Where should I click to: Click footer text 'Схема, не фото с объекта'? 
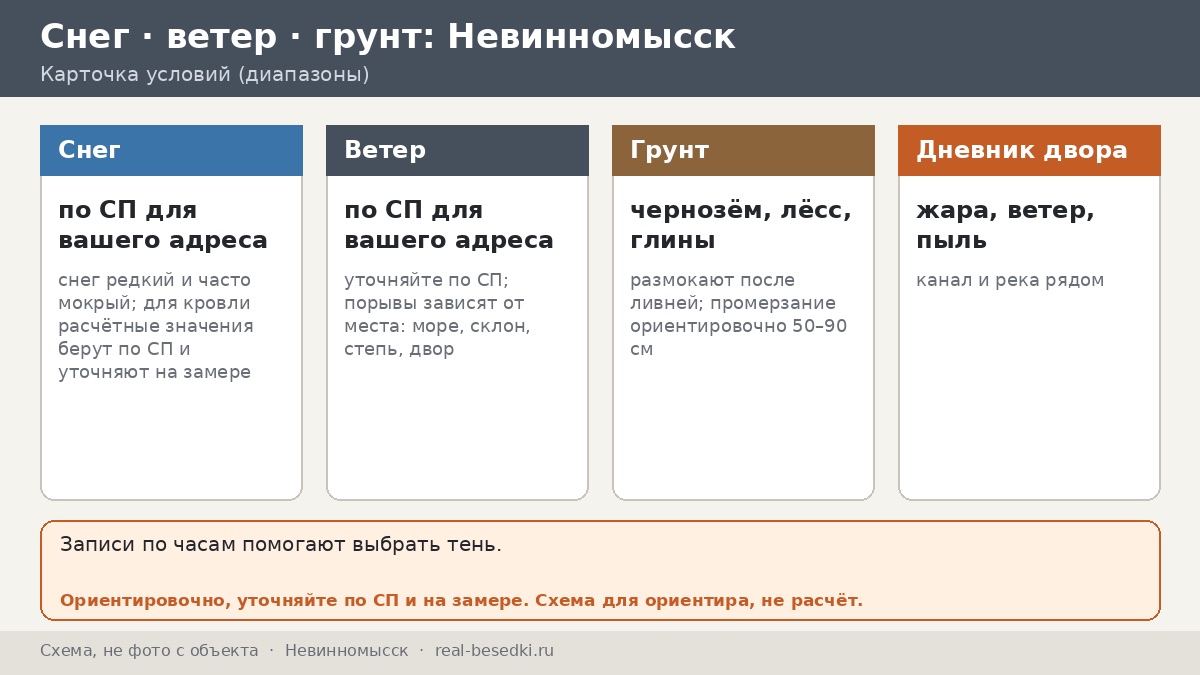(149, 651)
